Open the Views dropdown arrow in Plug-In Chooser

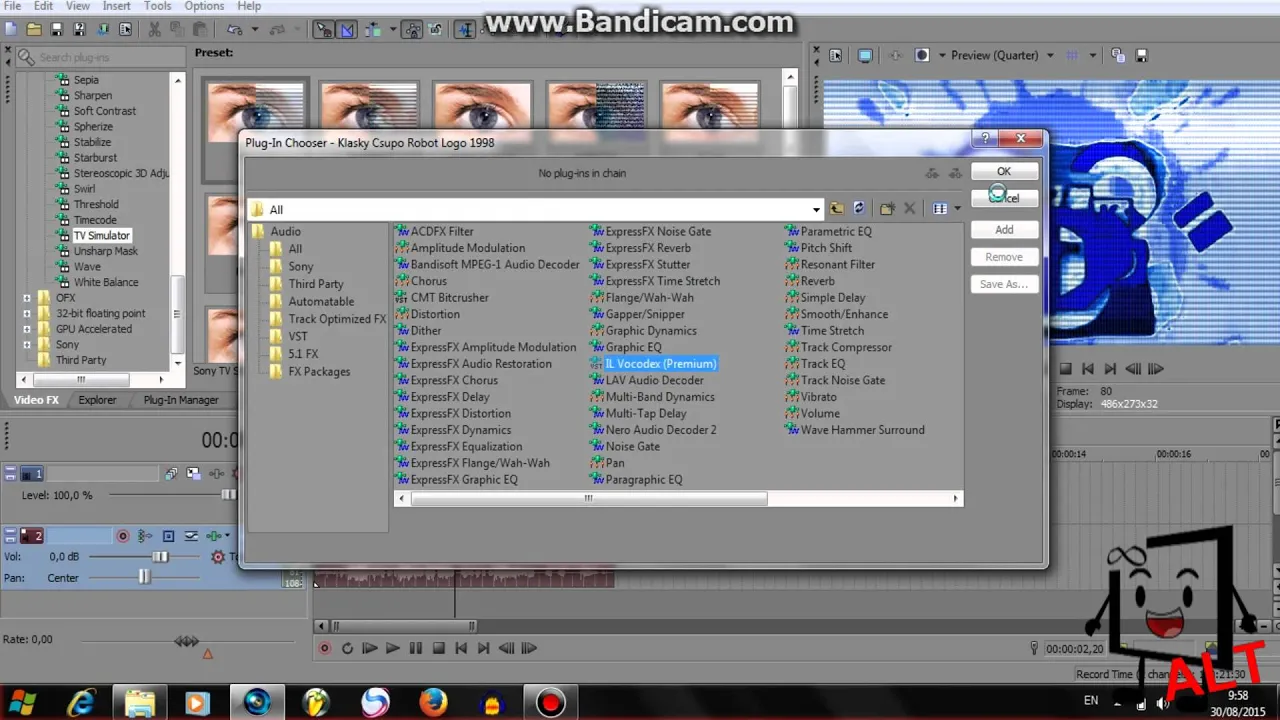coord(957,209)
